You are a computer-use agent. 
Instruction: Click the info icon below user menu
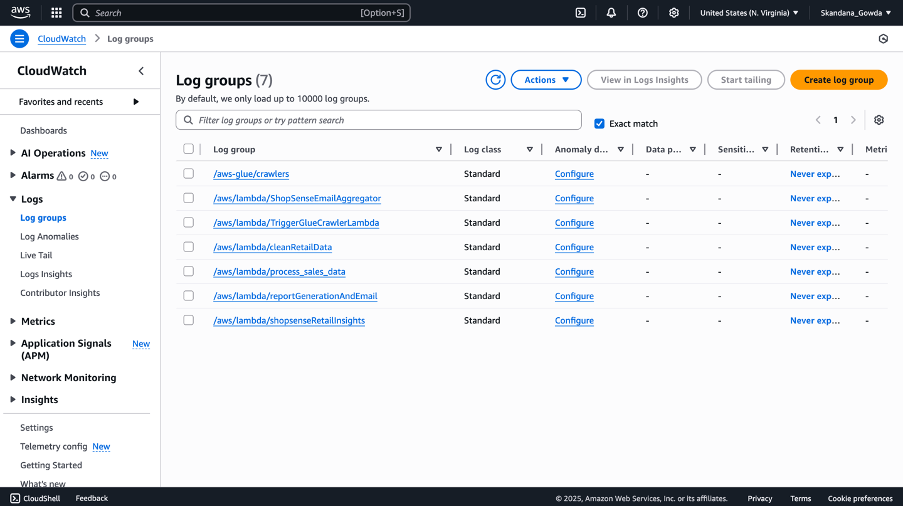click(883, 39)
